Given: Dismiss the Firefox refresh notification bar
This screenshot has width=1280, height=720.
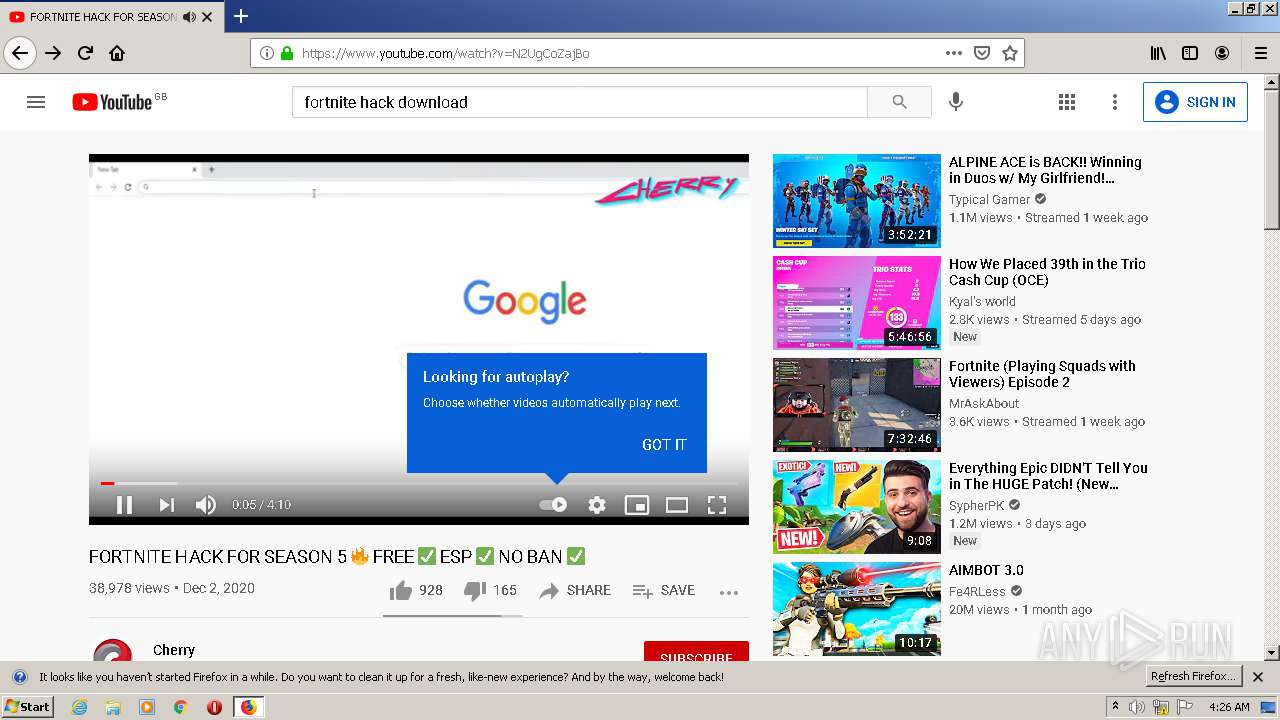Looking at the screenshot, I should point(1258,677).
